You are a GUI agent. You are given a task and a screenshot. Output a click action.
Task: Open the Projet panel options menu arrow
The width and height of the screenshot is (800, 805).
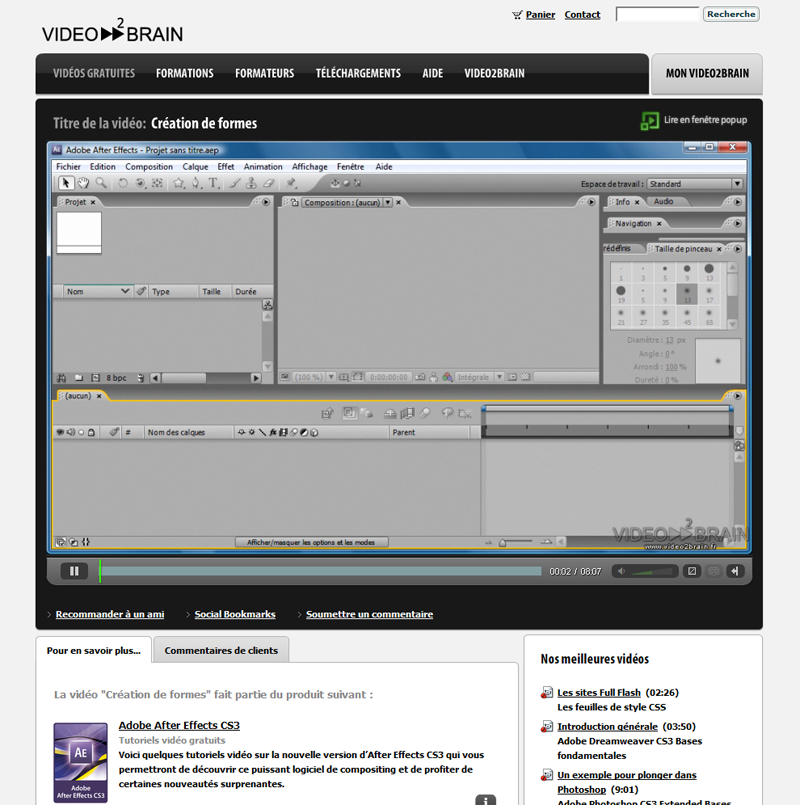266,202
